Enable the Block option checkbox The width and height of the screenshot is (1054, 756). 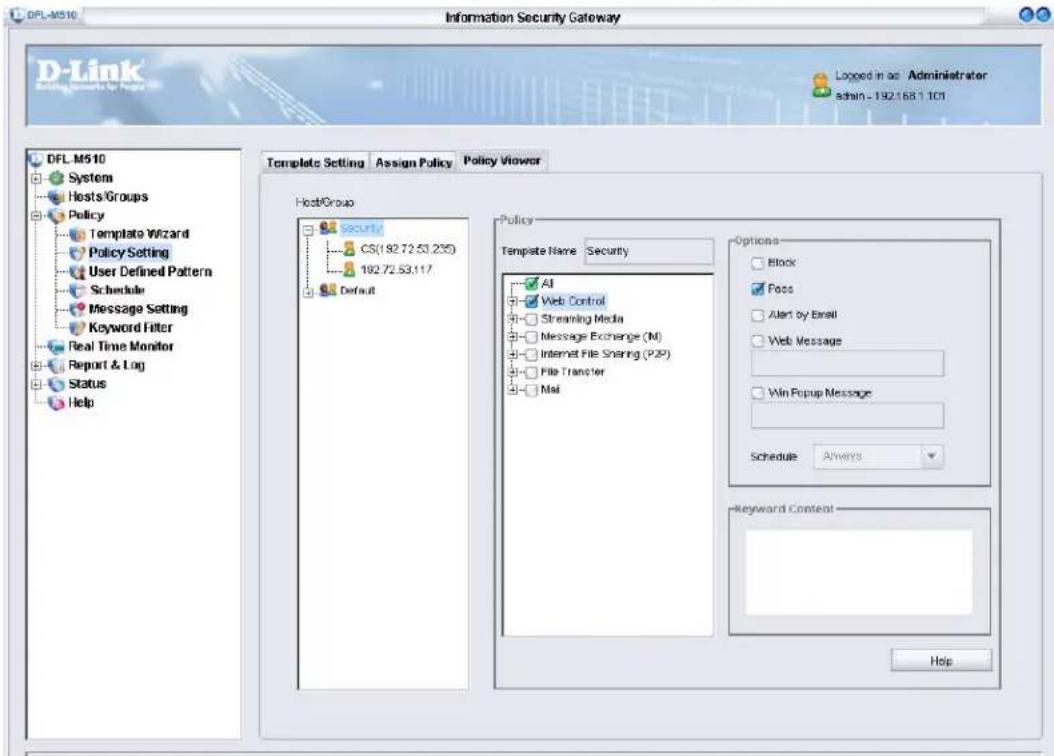[x=758, y=263]
